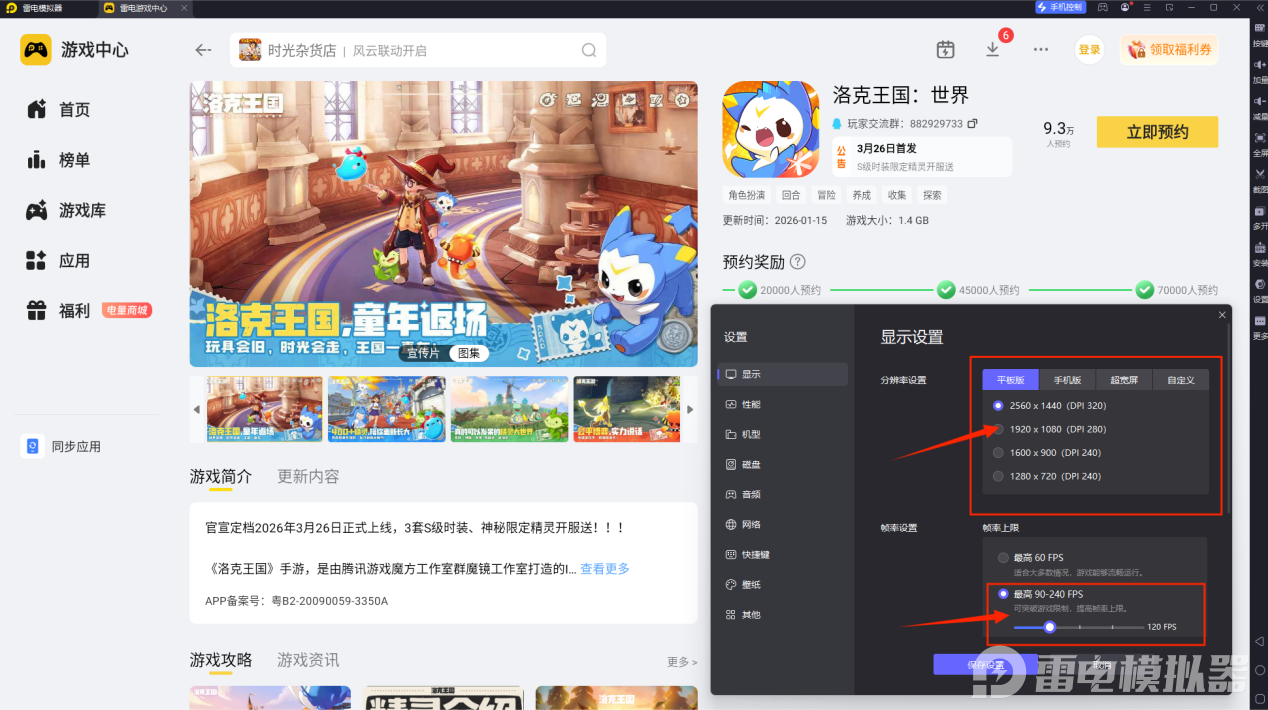
Task: Select 显示 settings category
Action: click(782, 374)
